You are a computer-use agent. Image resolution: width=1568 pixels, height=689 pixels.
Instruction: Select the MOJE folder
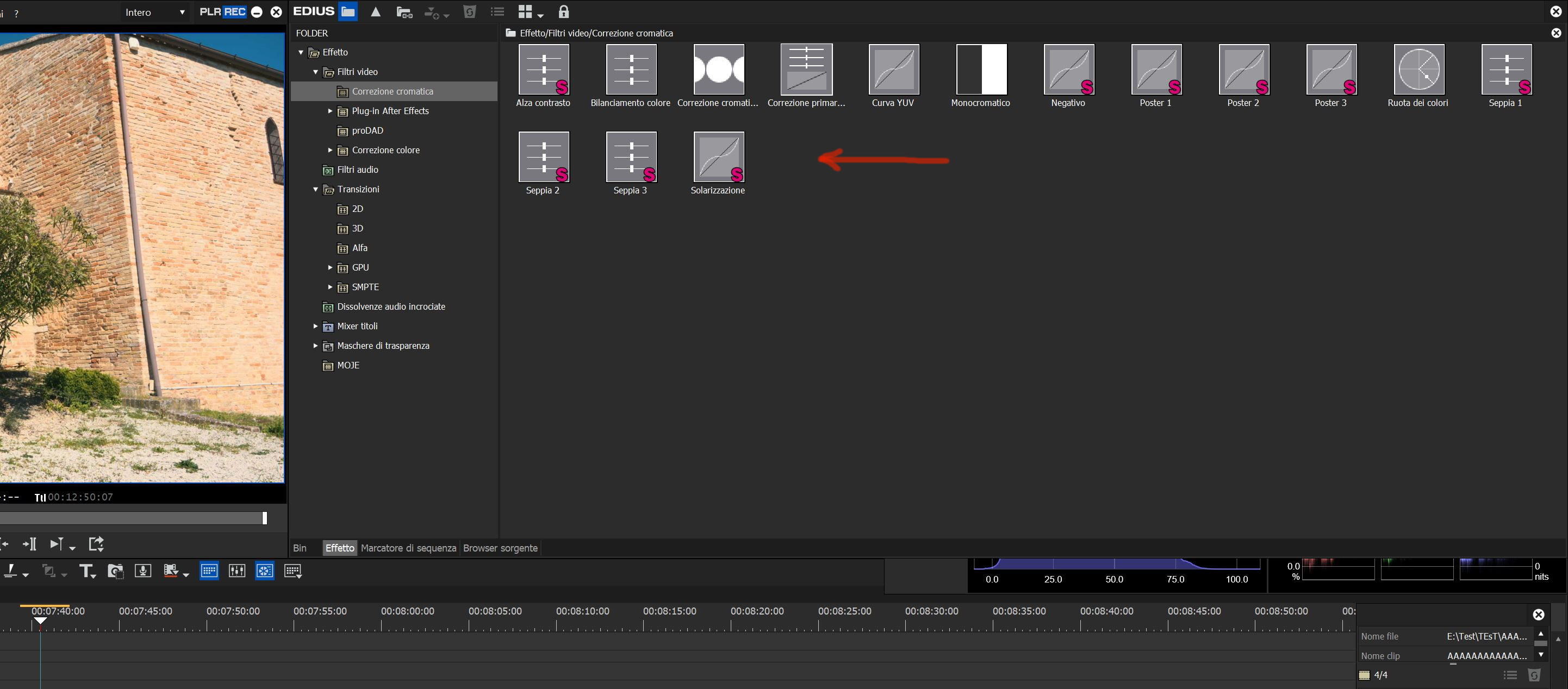tap(347, 365)
